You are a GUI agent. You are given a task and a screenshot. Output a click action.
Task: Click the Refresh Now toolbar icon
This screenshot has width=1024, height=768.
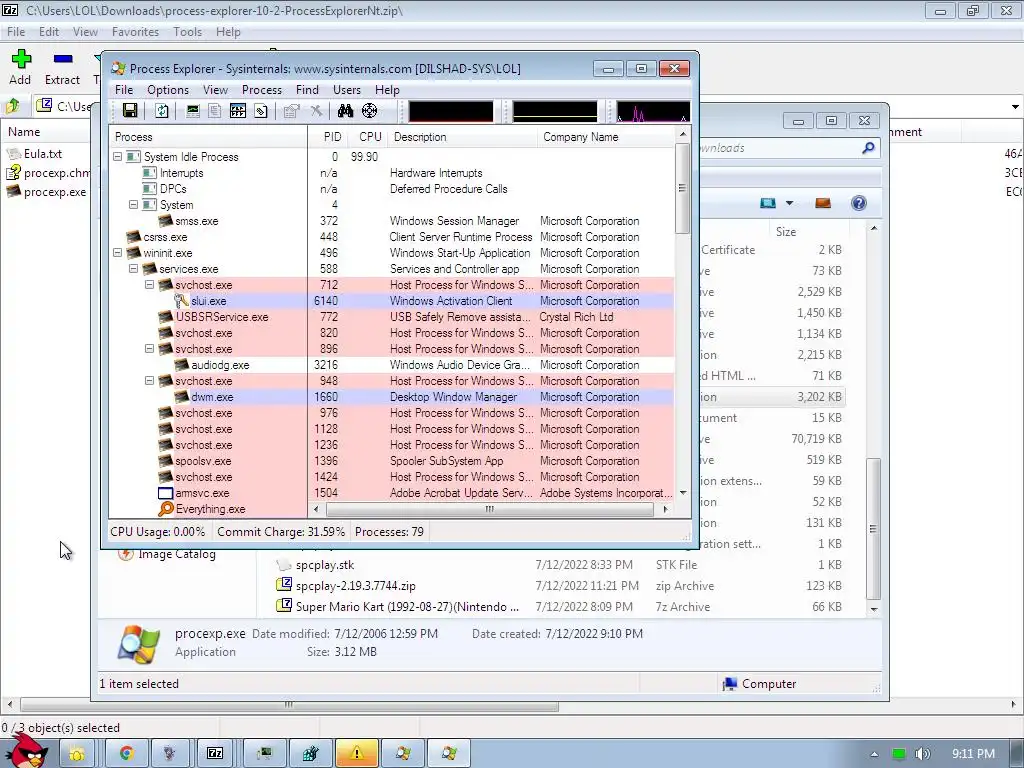[162, 110]
